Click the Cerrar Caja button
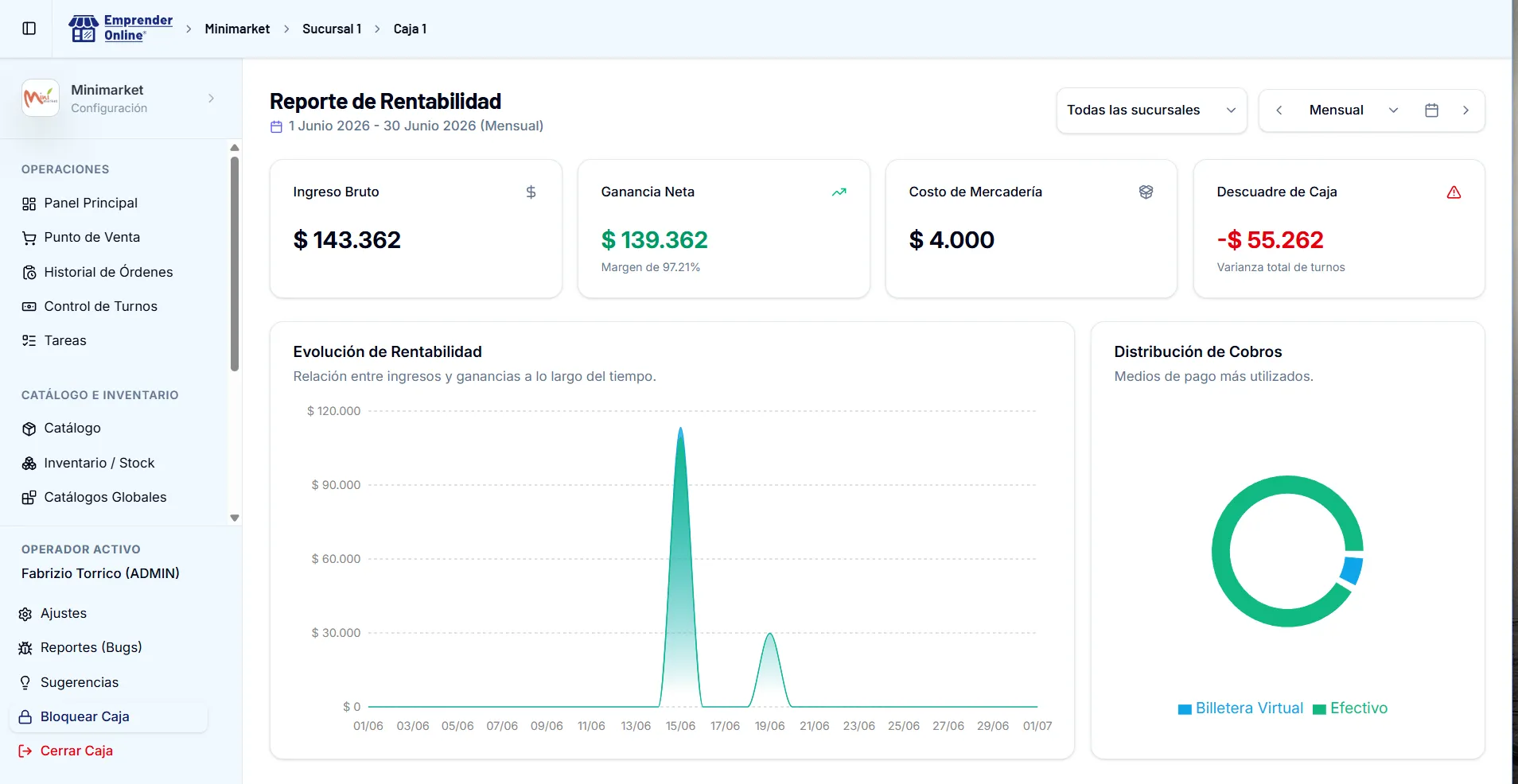This screenshot has height=784, width=1518. pyautogui.click(x=76, y=751)
